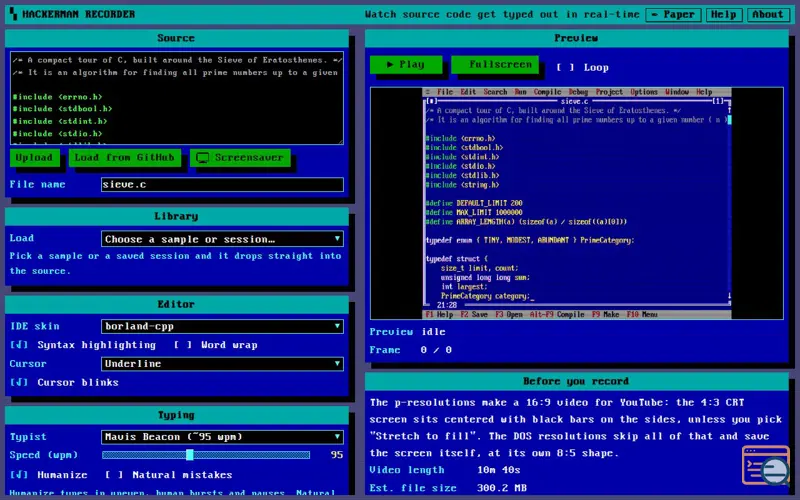
Task: Click the Project menu in the preview IDE
Action: coord(609,92)
